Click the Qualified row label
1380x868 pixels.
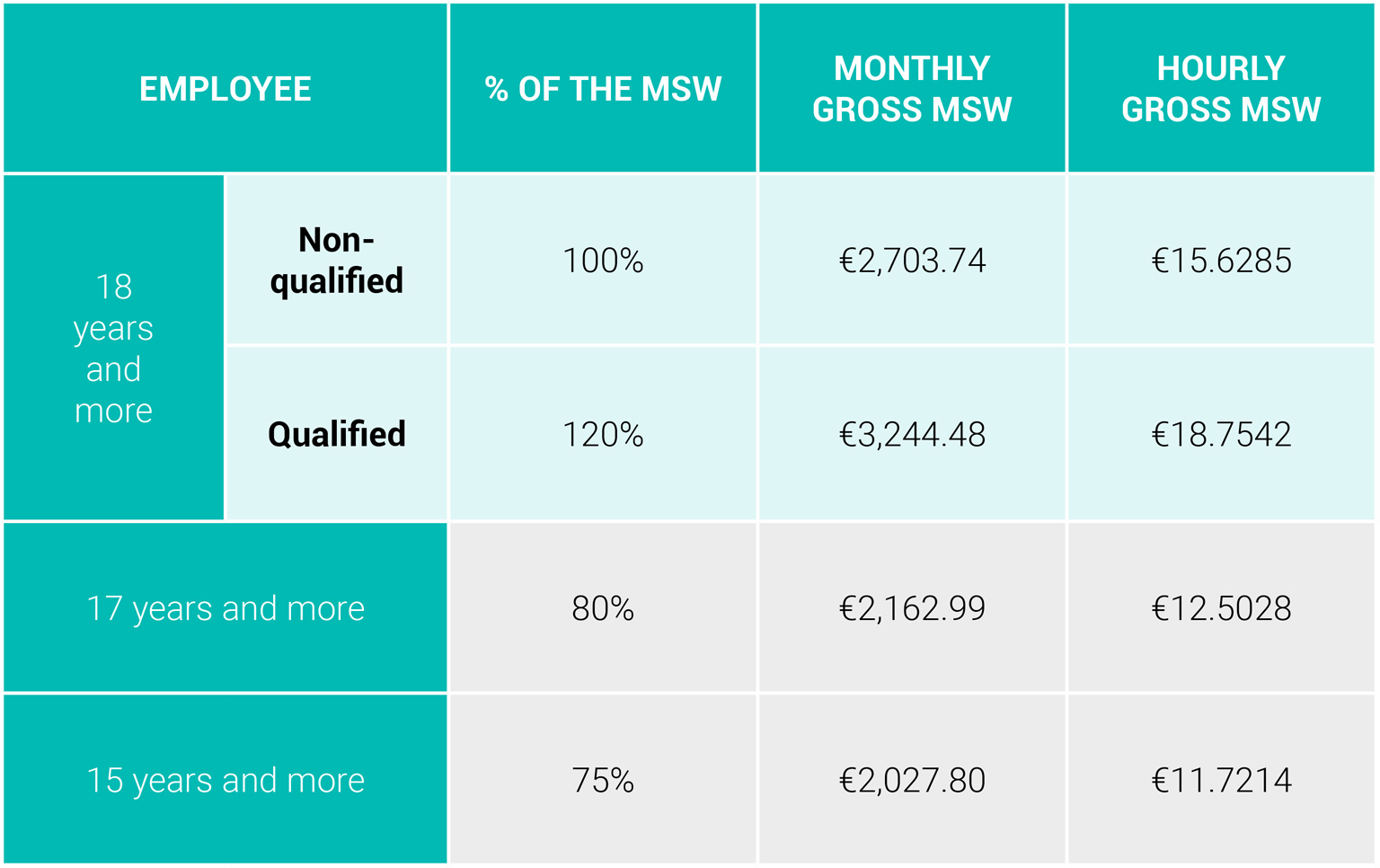pyautogui.click(x=337, y=435)
